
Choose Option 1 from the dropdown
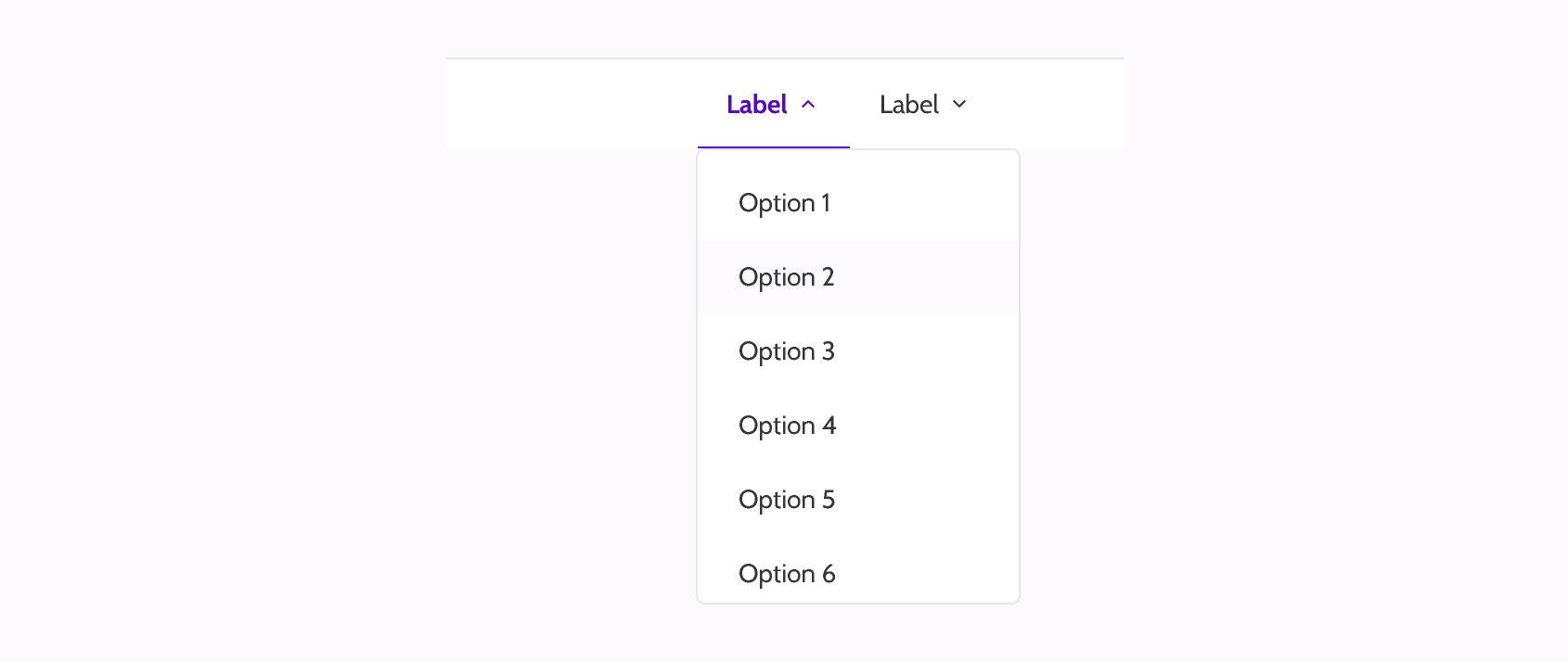[x=784, y=203]
